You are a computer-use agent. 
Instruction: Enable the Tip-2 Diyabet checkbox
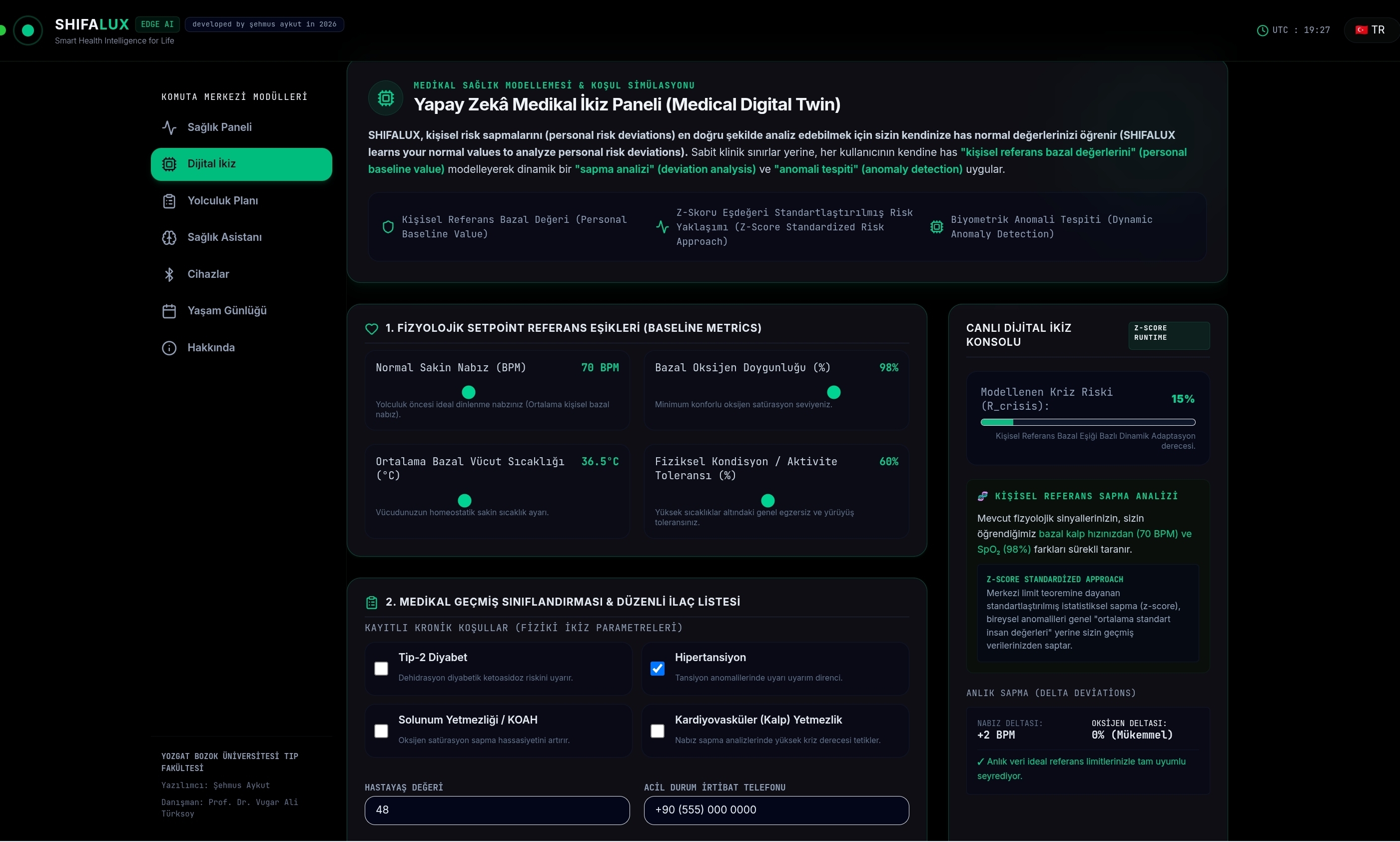point(381,669)
